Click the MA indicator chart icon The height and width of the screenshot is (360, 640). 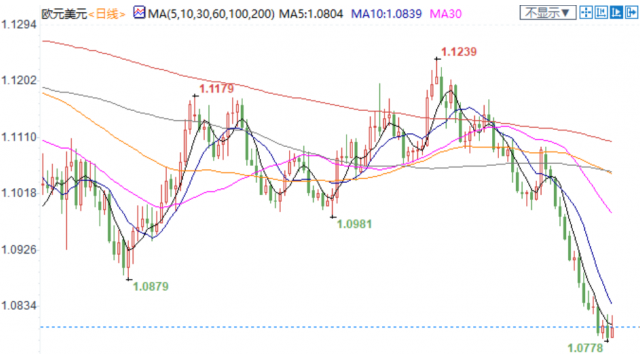[139, 13]
